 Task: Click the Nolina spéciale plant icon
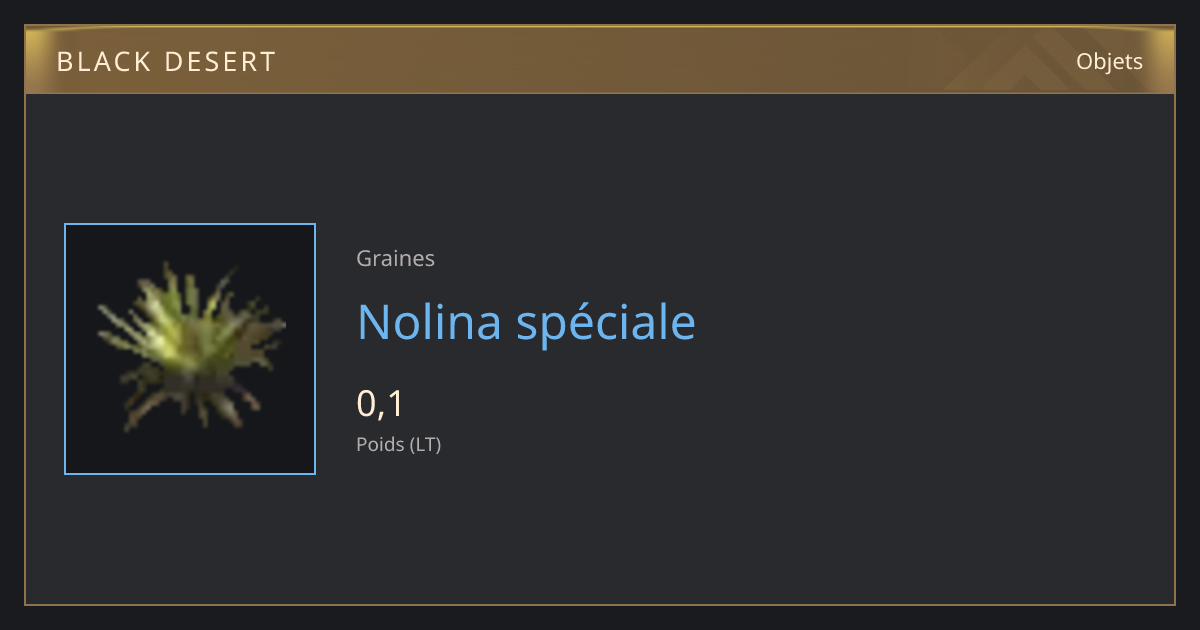tap(191, 348)
